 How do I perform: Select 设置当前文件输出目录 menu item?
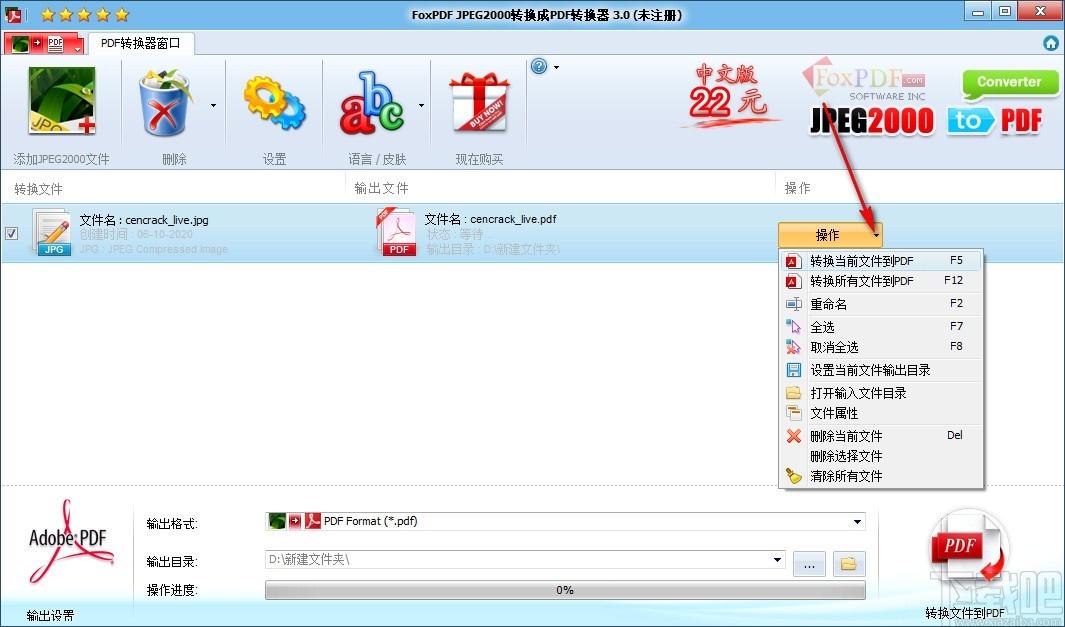coord(880,370)
